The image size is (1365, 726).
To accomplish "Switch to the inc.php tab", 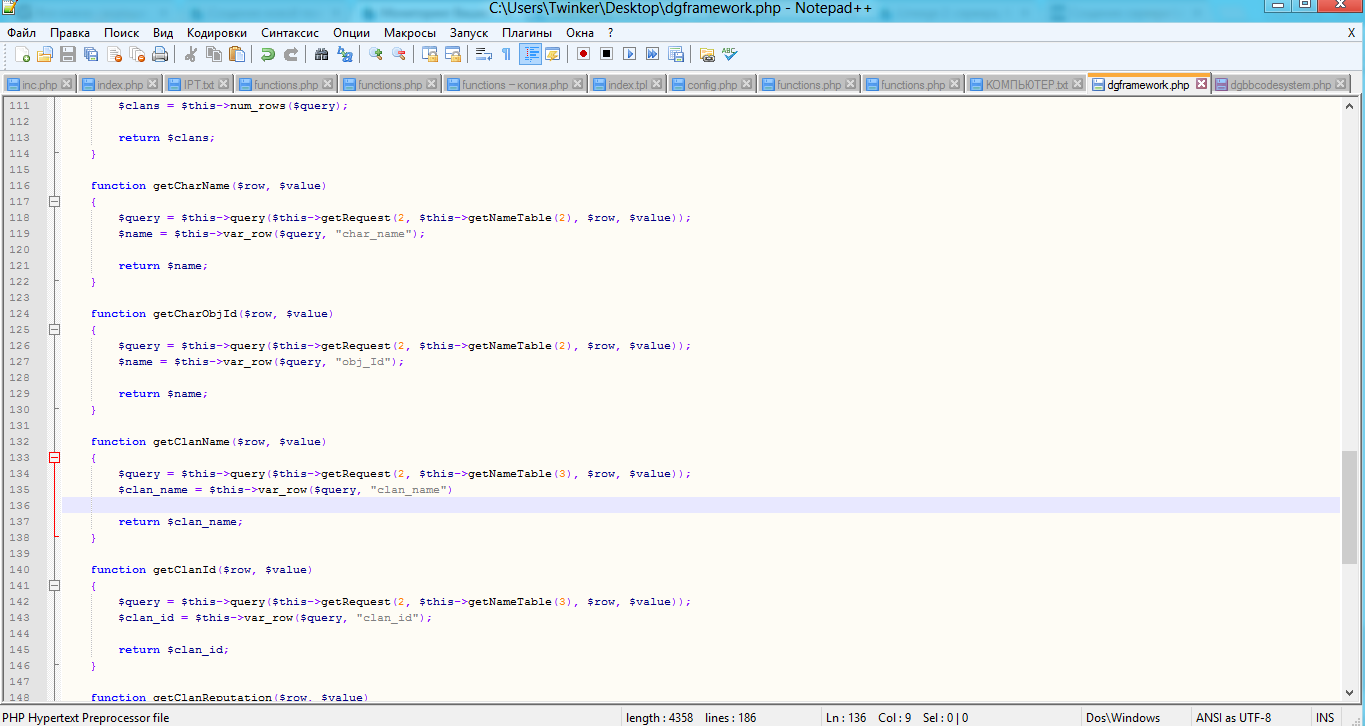I will click(x=39, y=85).
